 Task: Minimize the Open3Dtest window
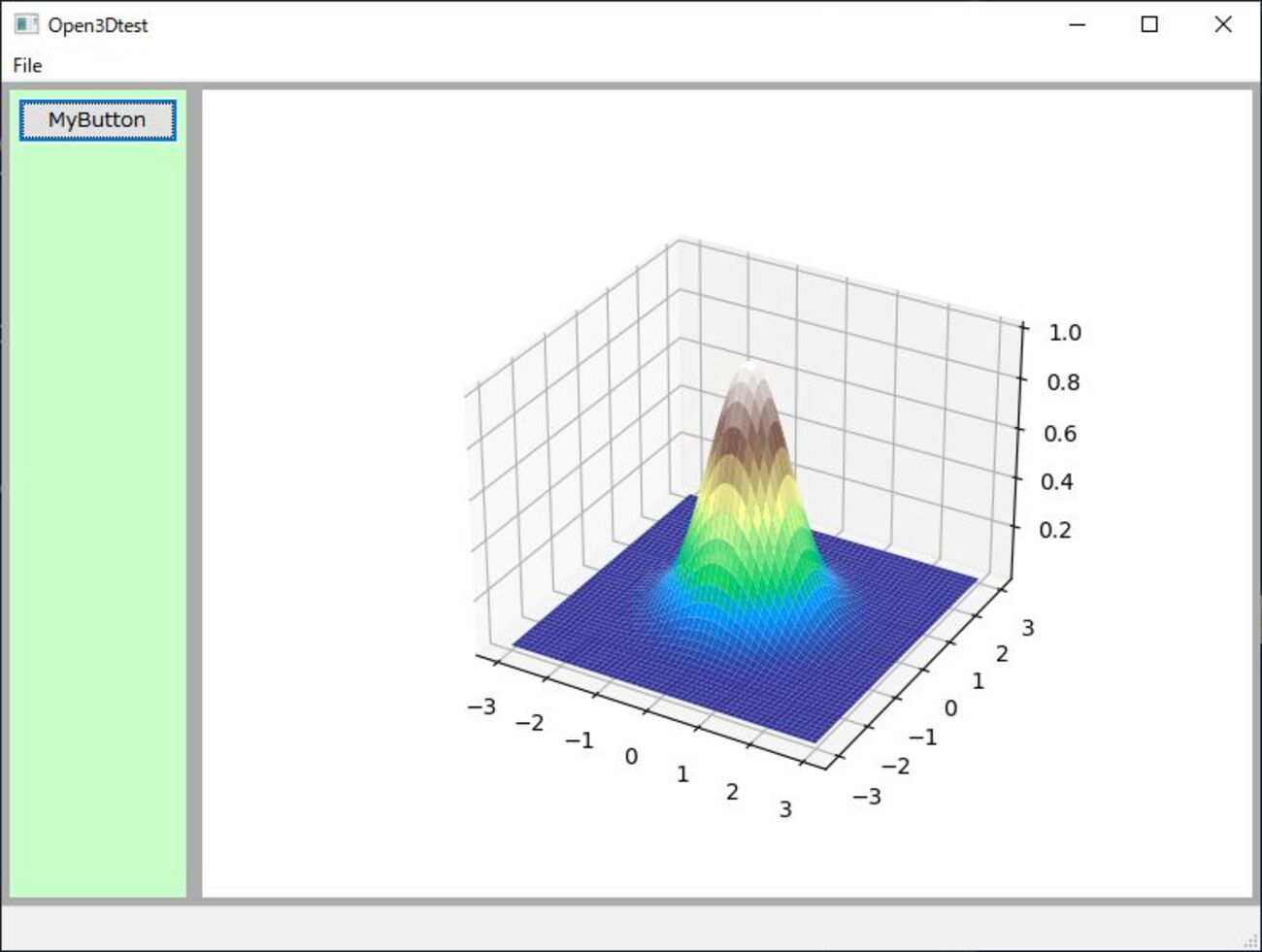point(1077,24)
